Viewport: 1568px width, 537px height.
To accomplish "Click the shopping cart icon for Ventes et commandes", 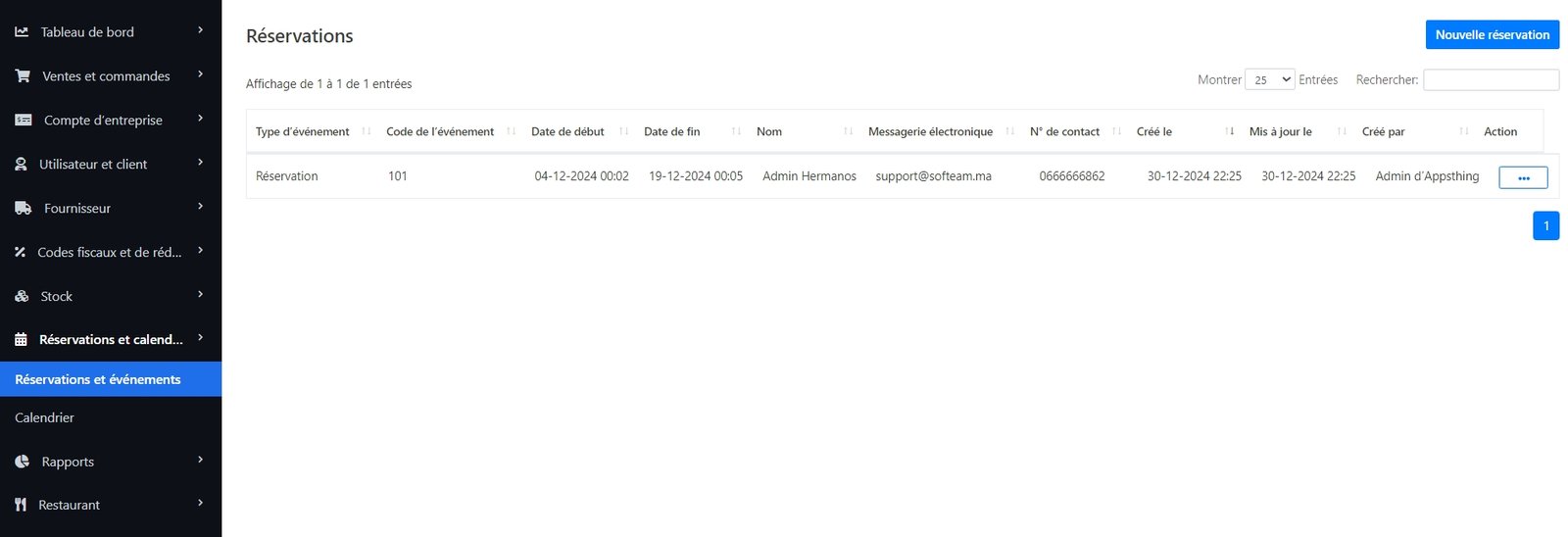I will (x=23, y=76).
